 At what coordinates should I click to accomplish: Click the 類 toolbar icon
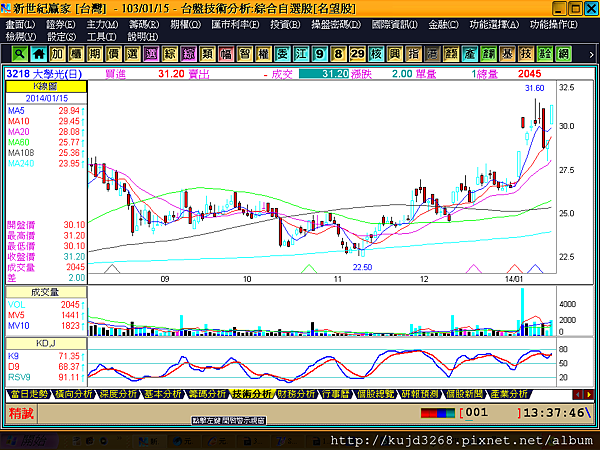(207, 54)
